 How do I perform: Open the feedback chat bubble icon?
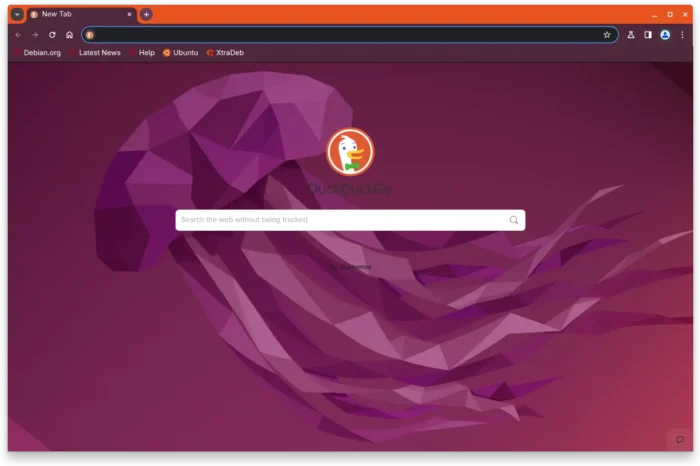[x=679, y=440]
